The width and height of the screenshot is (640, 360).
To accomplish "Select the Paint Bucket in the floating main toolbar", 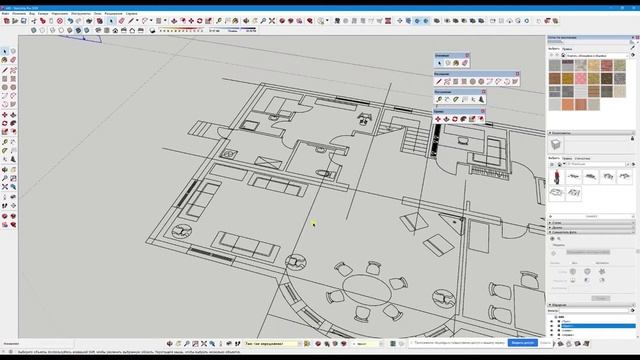I will pos(456,63).
